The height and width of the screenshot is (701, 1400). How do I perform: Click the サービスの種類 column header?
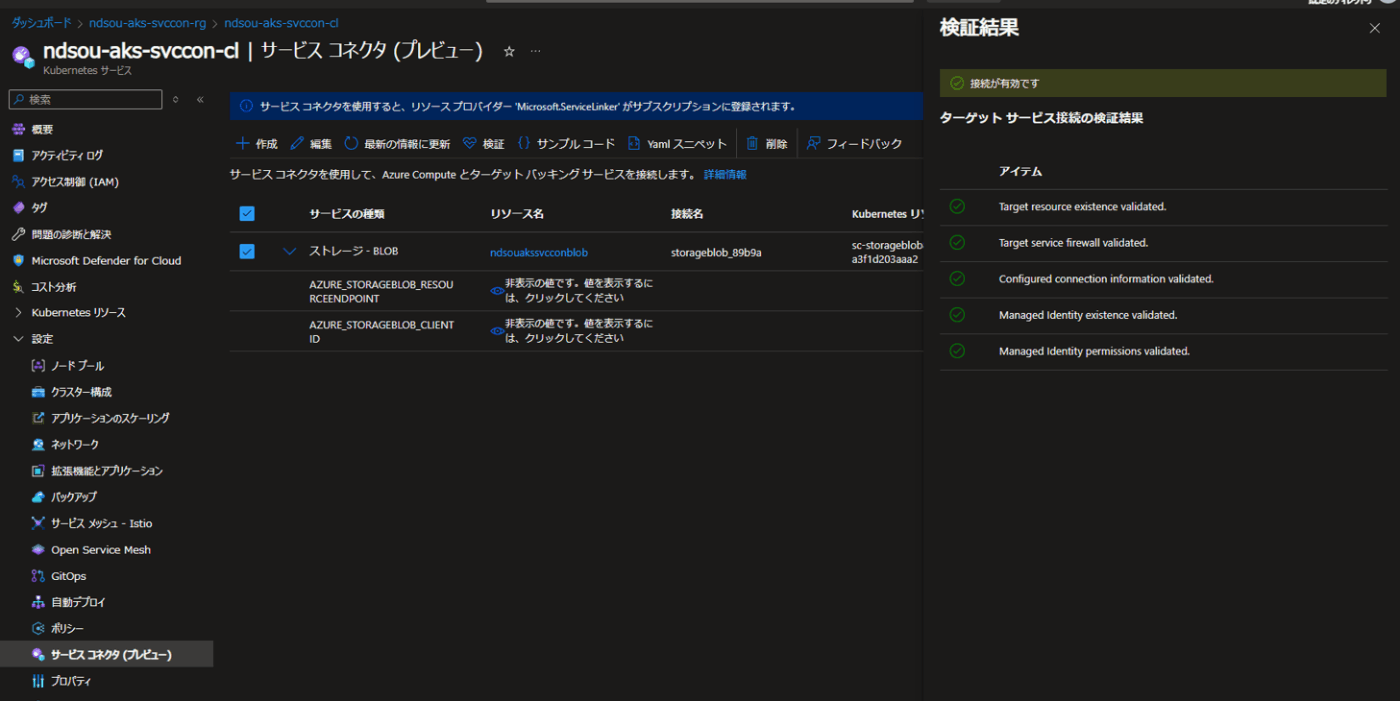pyautogui.click(x=347, y=214)
